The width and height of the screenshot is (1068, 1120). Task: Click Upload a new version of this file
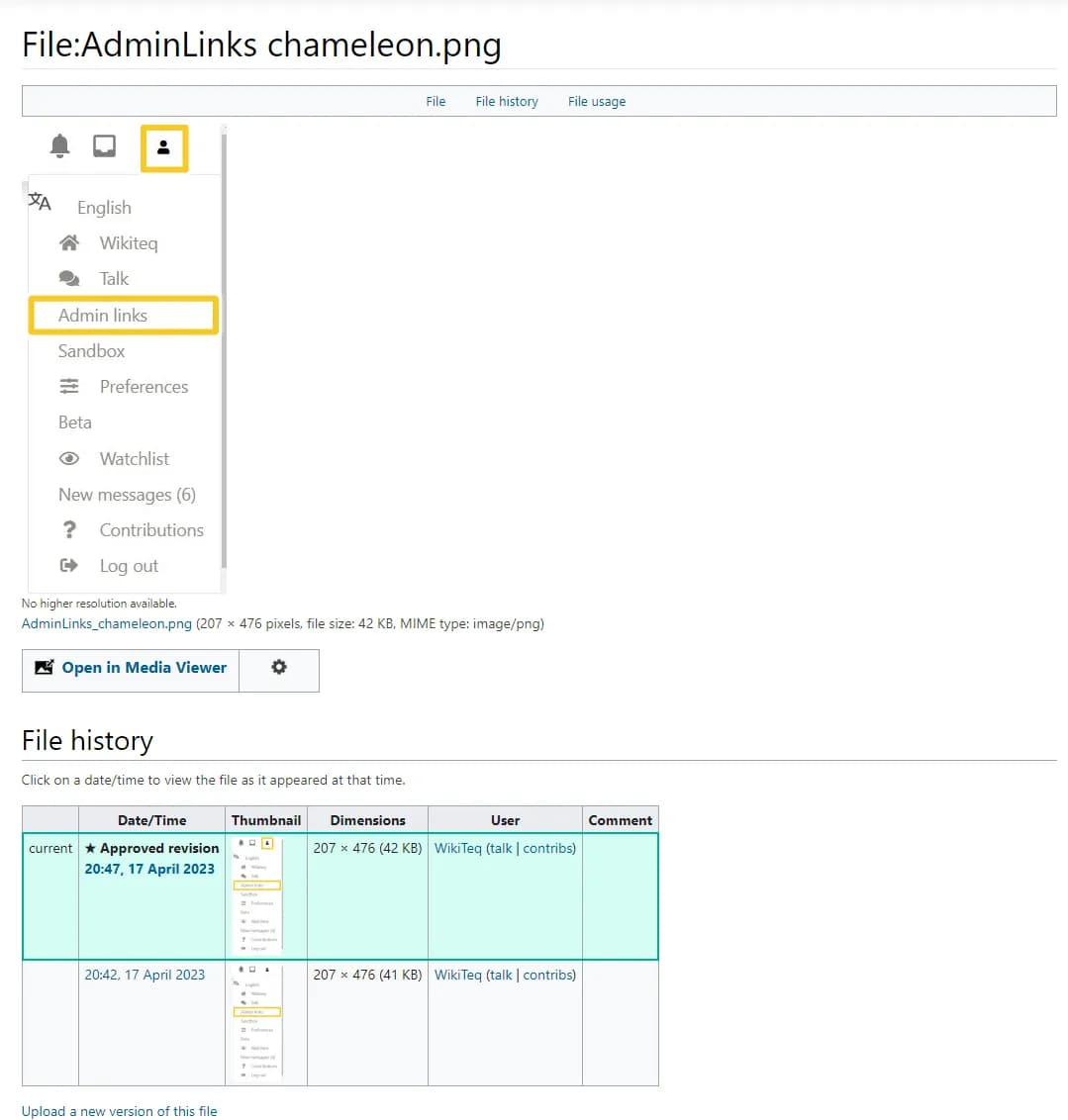119,1110
